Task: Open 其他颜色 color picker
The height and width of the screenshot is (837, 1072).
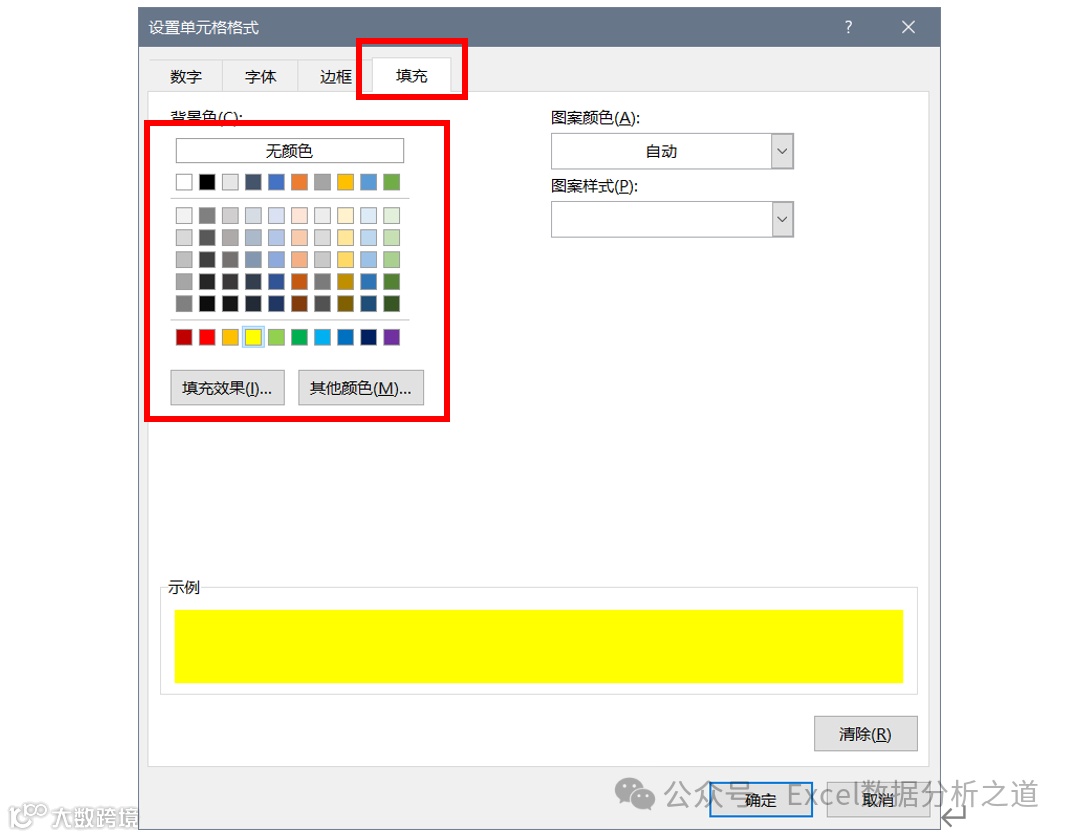Action: pyautogui.click(x=360, y=388)
